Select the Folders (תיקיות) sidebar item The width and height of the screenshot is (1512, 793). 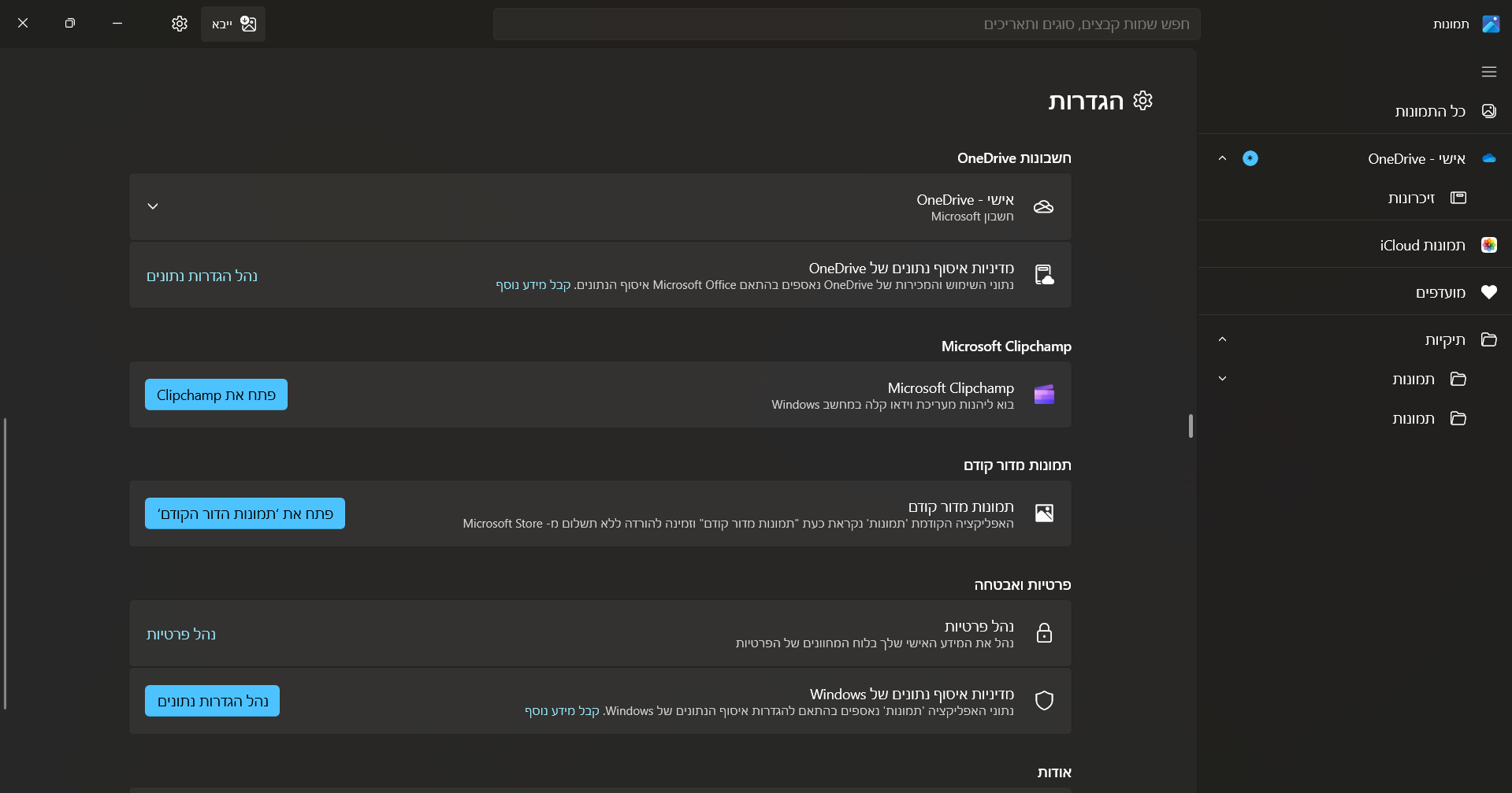1444,339
